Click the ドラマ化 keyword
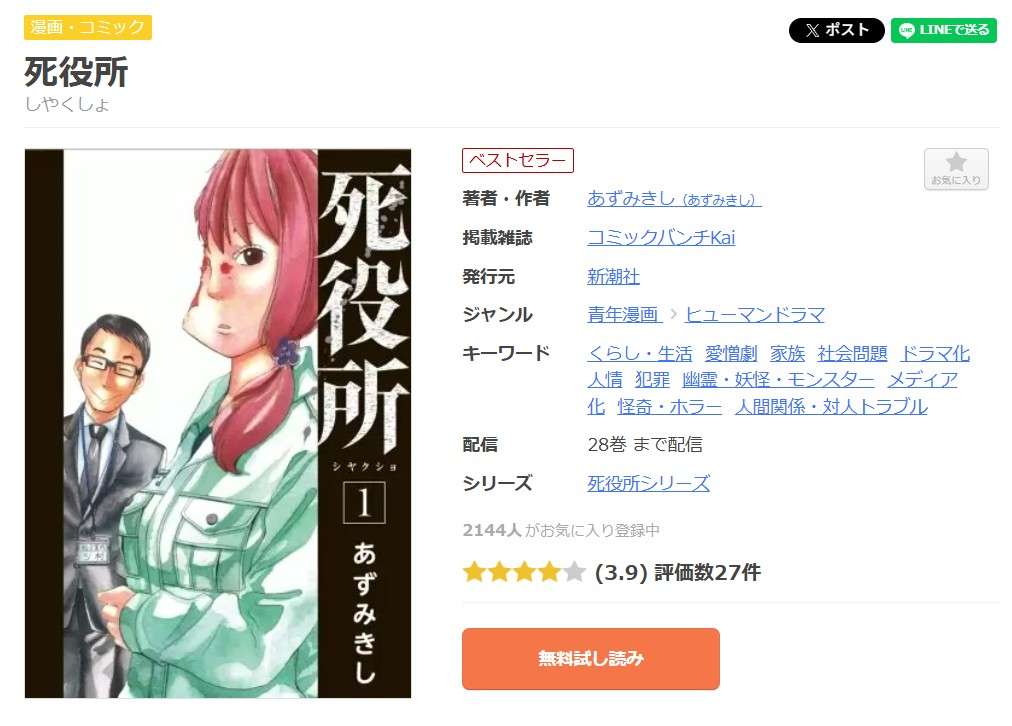 pos(935,354)
